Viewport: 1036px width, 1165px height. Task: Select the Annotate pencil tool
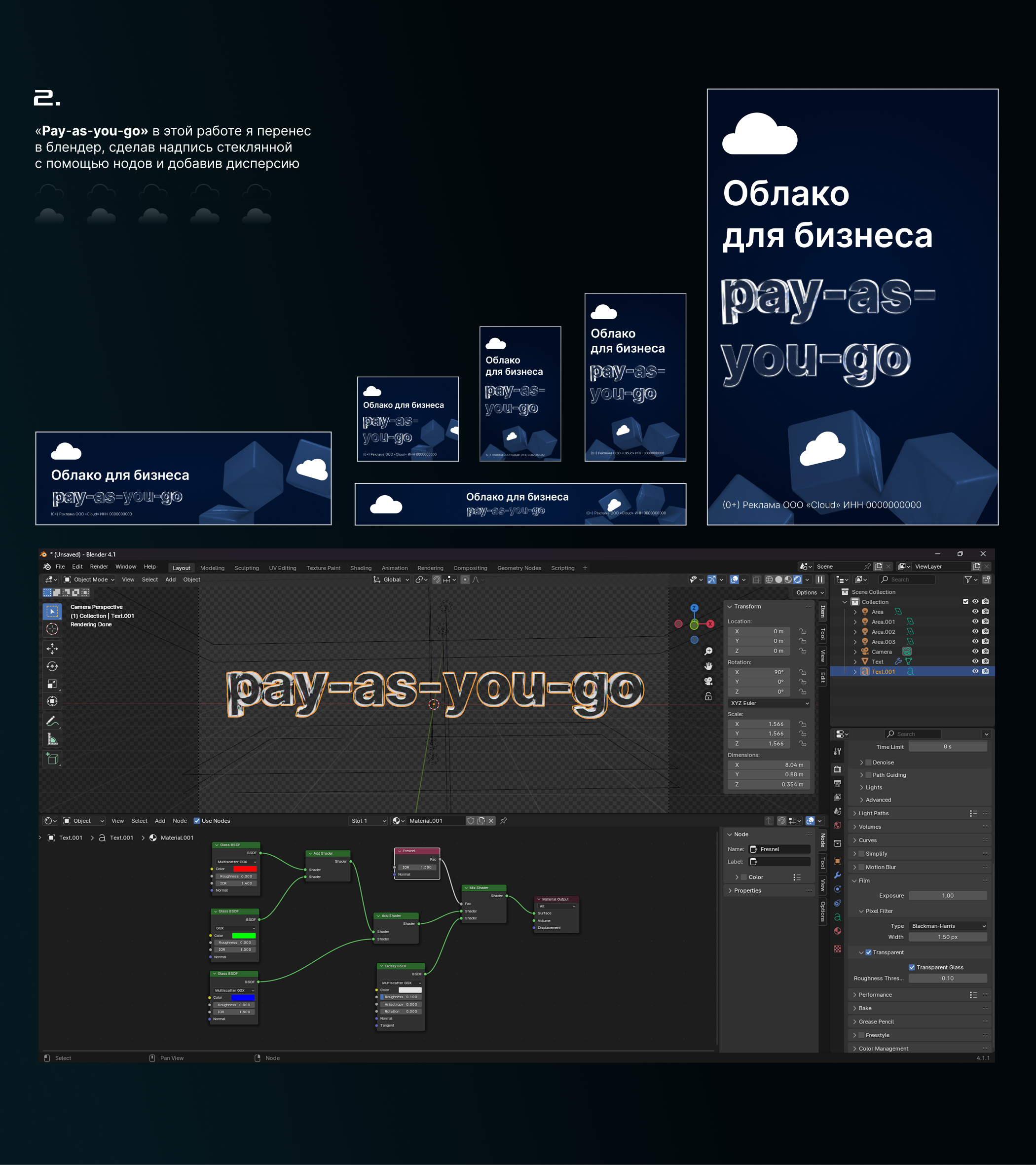51,721
